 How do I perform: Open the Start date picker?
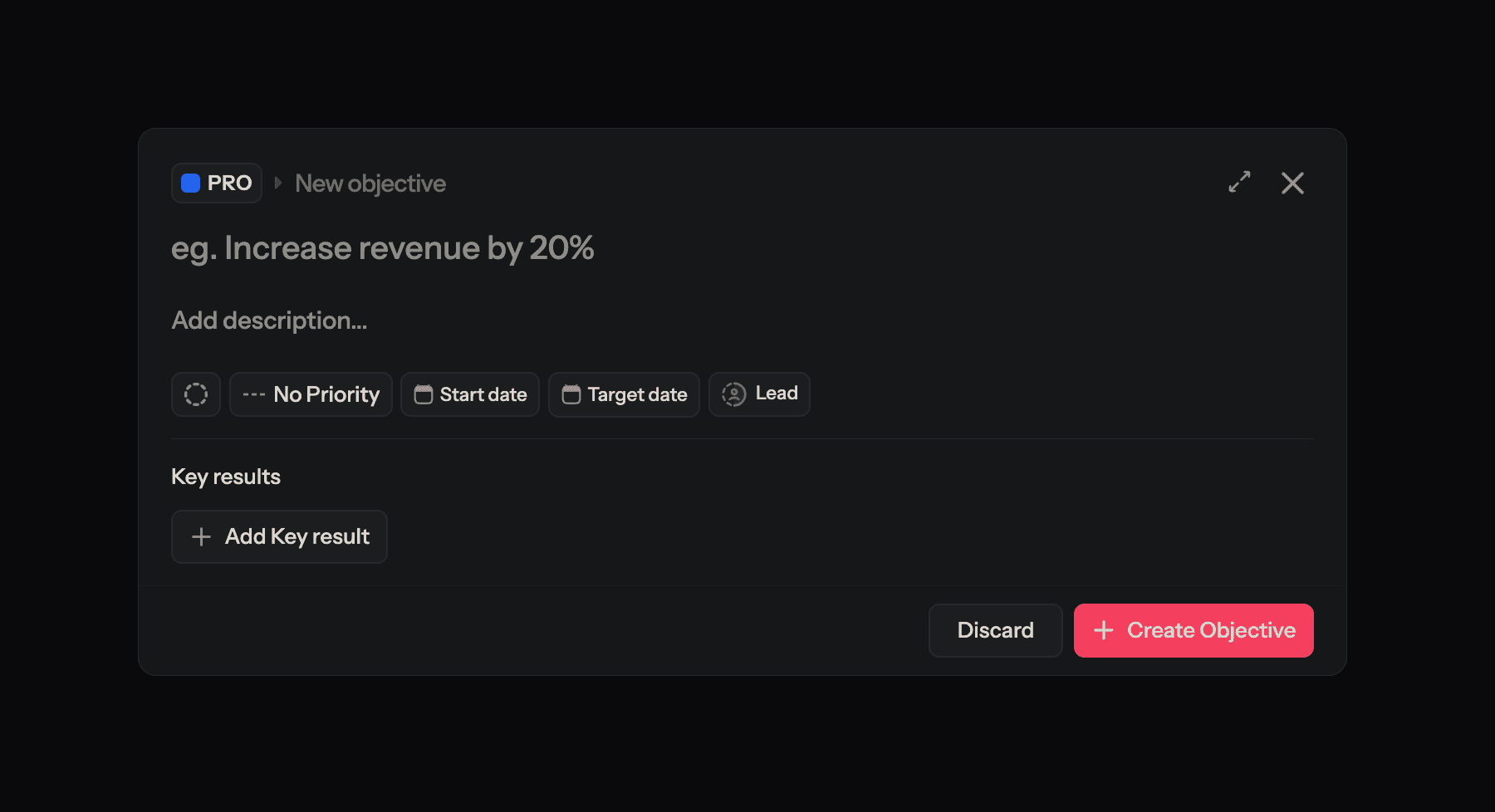tap(469, 394)
